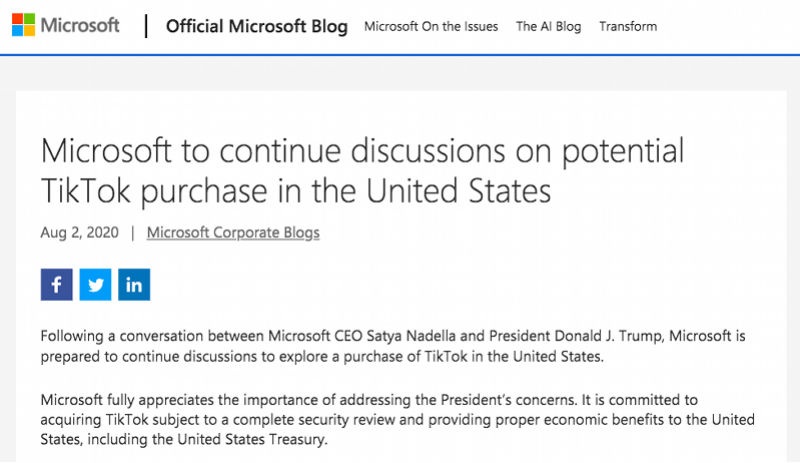Share the article on LinkedIn

[134, 284]
